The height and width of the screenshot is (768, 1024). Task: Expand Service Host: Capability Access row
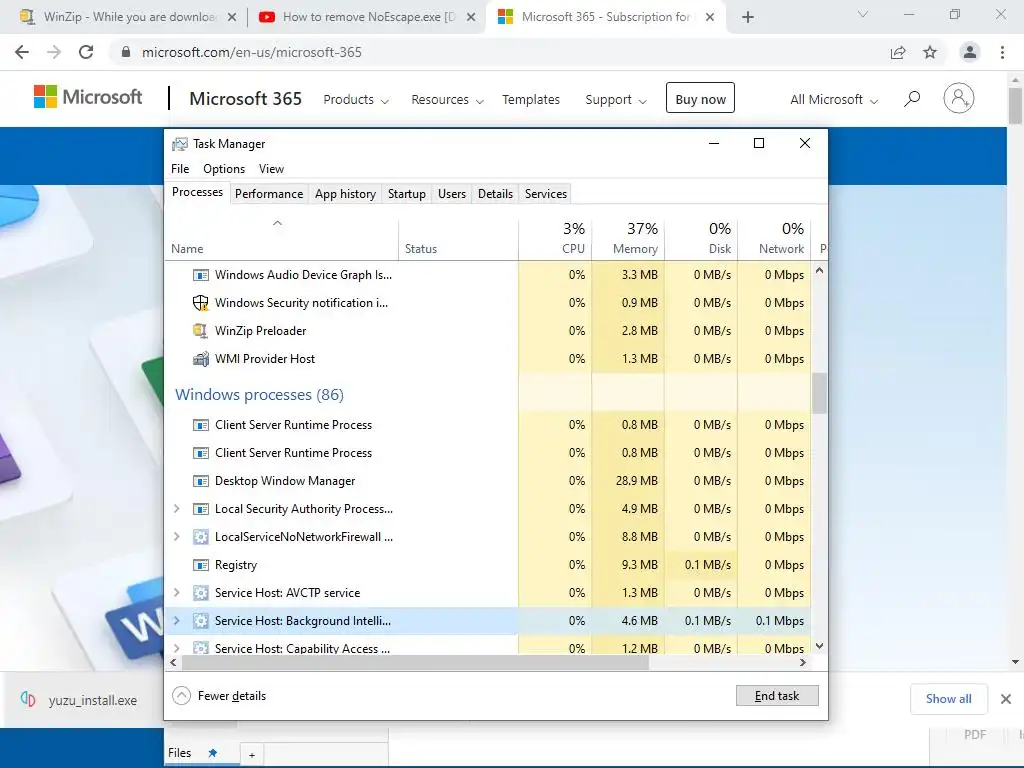tap(176, 648)
